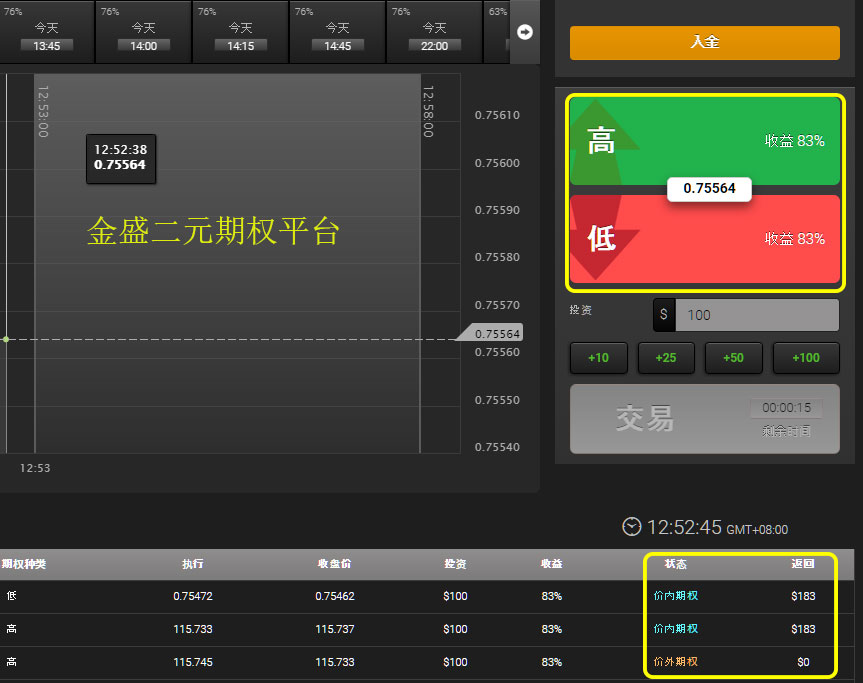Choose the red 低 (Low) option
863x683 pixels.
click(704, 239)
